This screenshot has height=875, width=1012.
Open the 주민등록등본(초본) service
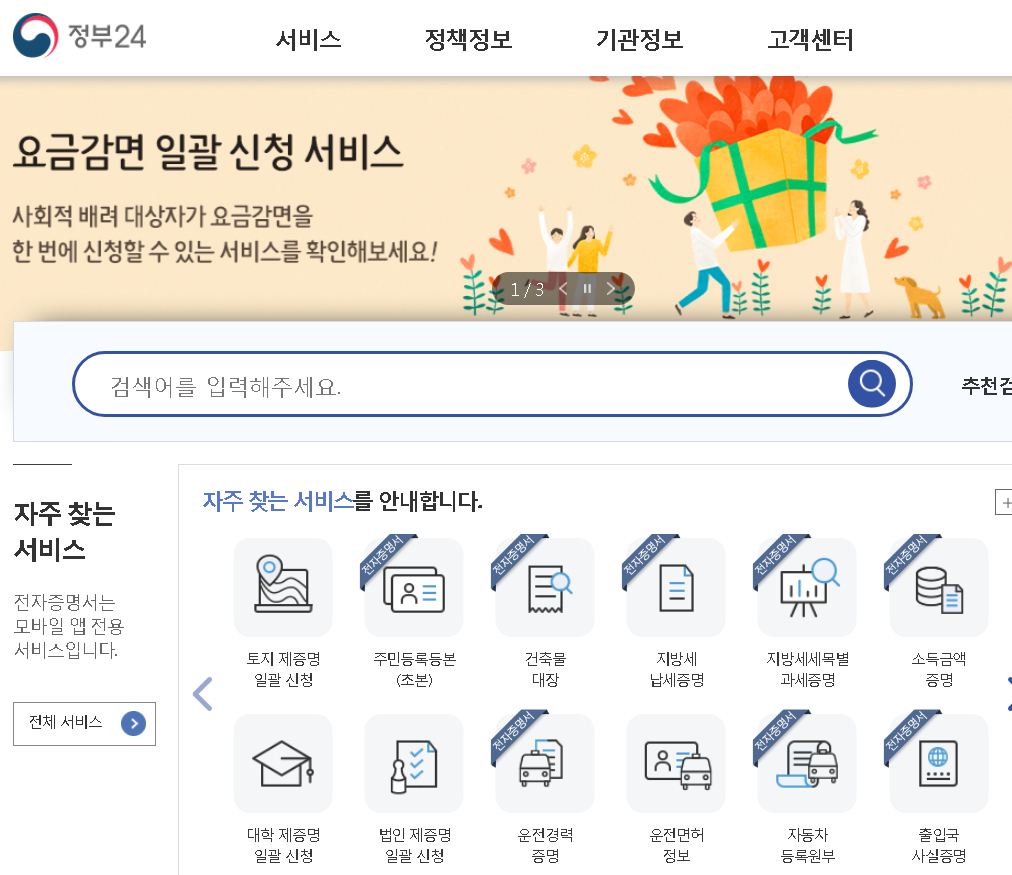click(413, 587)
